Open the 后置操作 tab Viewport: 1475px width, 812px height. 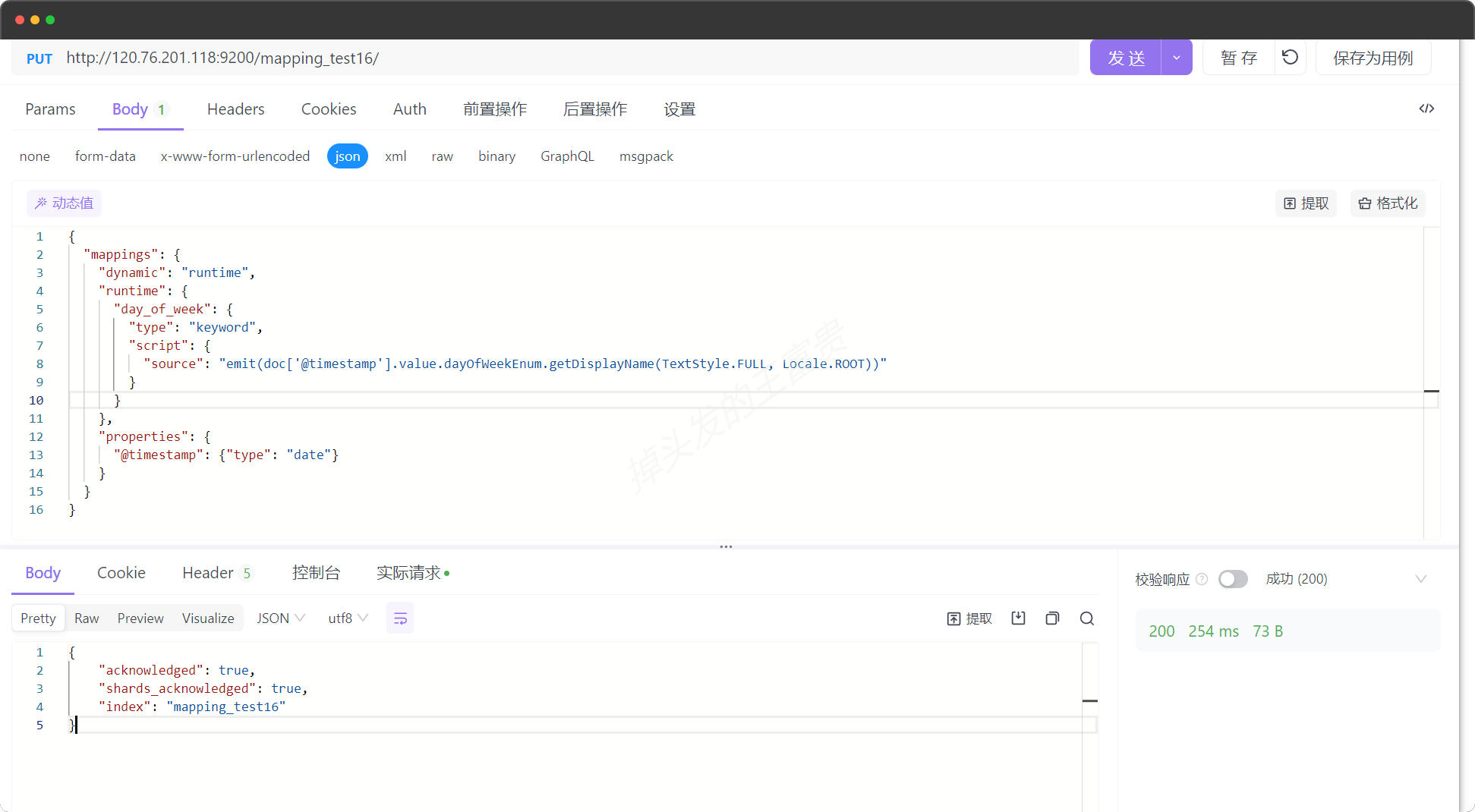[x=595, y=109]
